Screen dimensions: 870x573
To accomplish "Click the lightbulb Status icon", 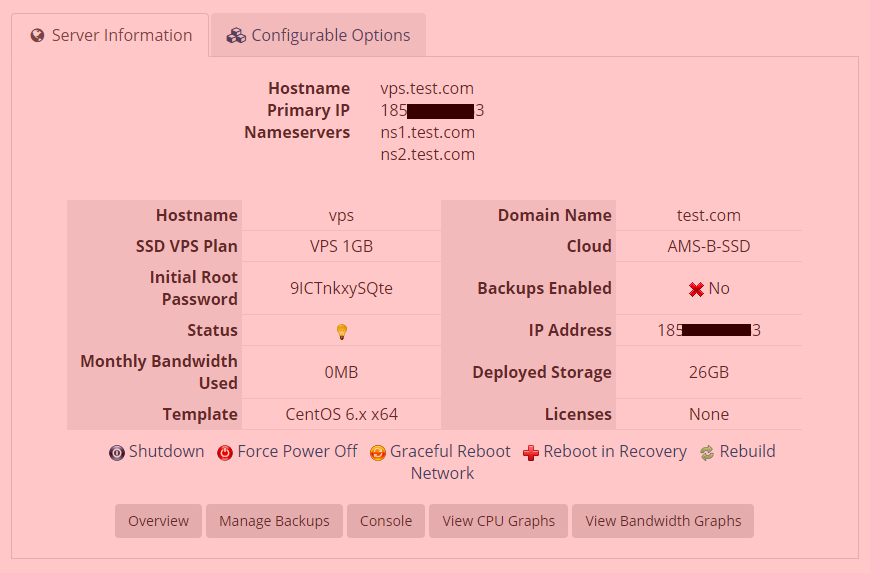I will point(342,332).
